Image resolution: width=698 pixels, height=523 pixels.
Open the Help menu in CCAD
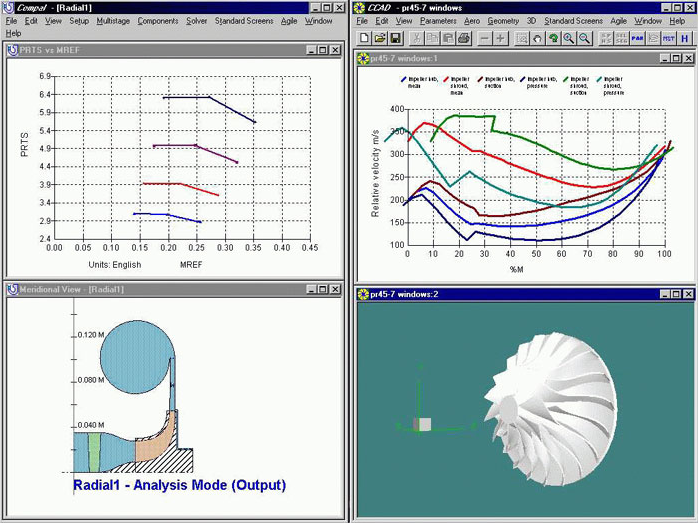(677, 21)
